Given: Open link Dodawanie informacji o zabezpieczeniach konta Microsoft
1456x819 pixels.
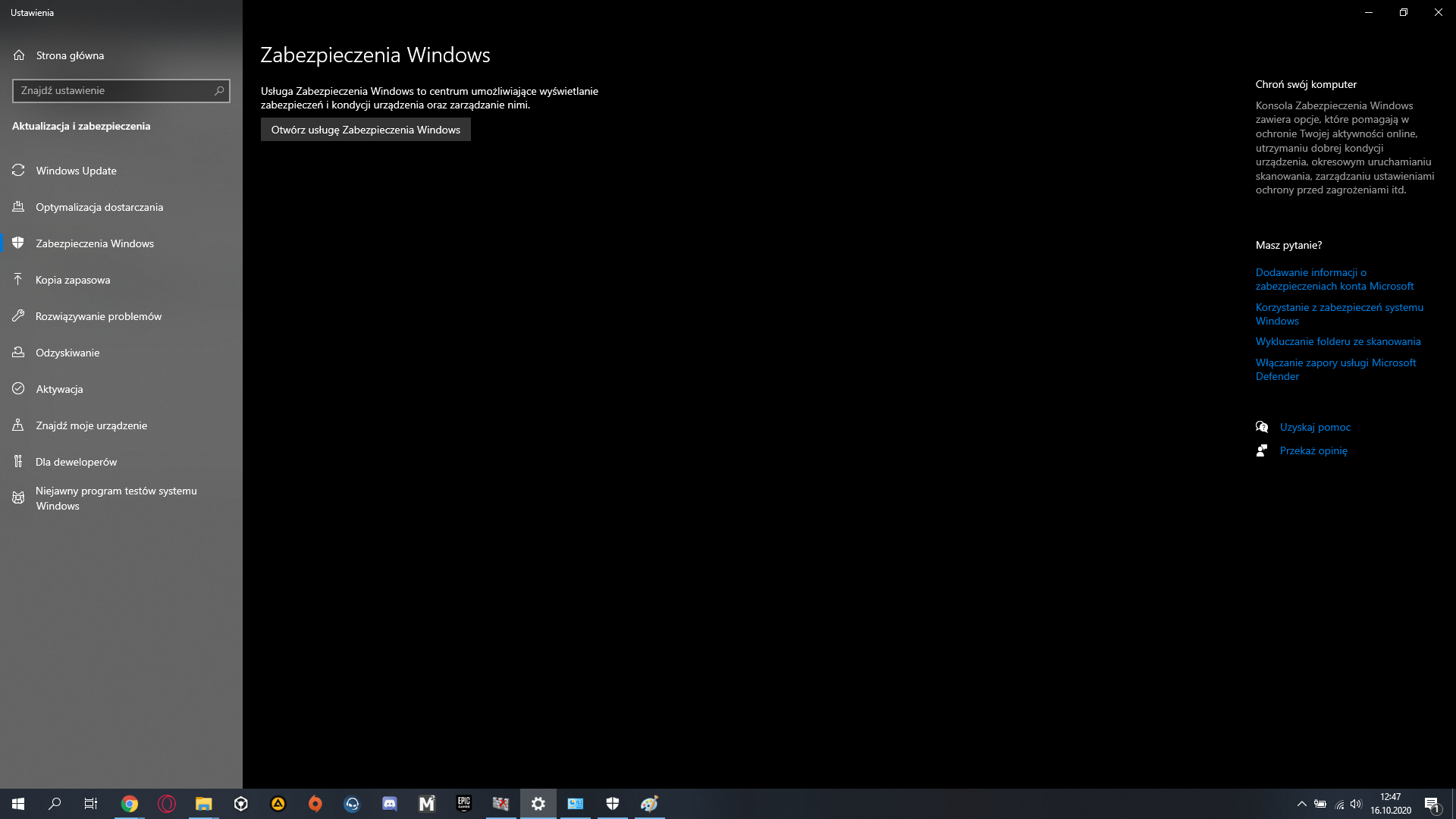Looking at the screenshot, I should coord(1335,279).
